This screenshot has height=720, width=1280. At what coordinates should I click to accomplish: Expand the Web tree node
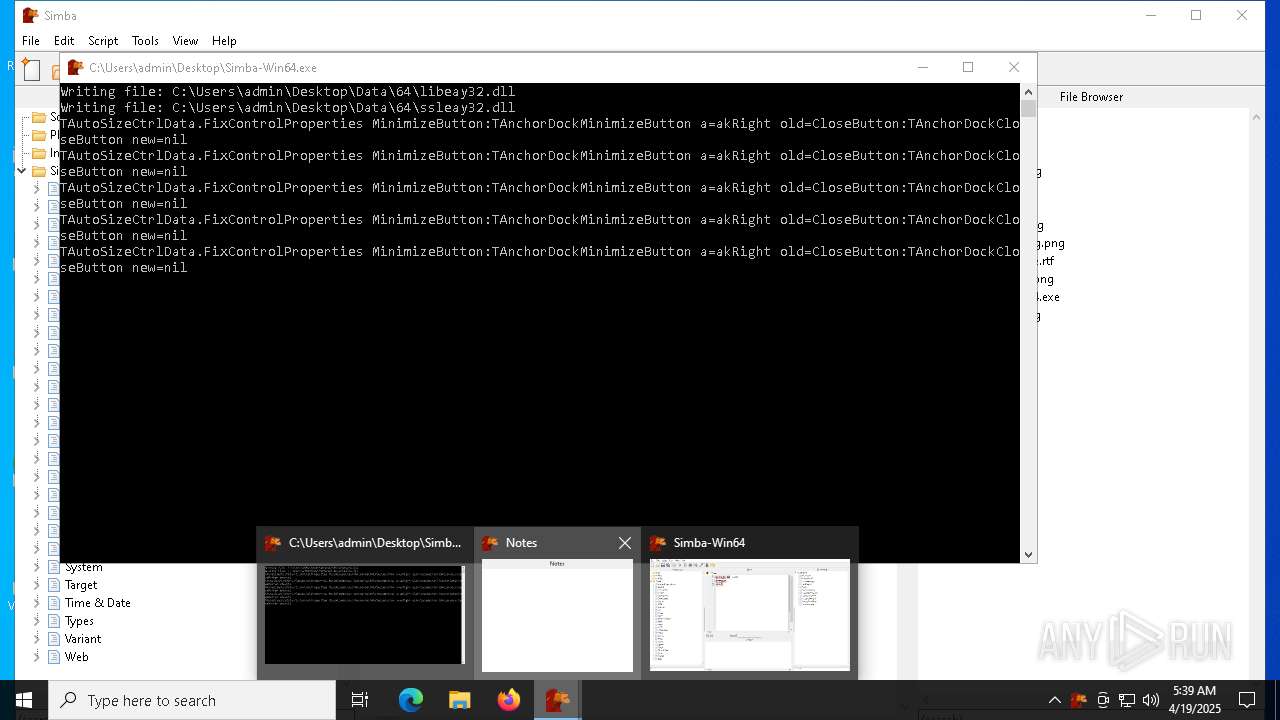(37, 657)
